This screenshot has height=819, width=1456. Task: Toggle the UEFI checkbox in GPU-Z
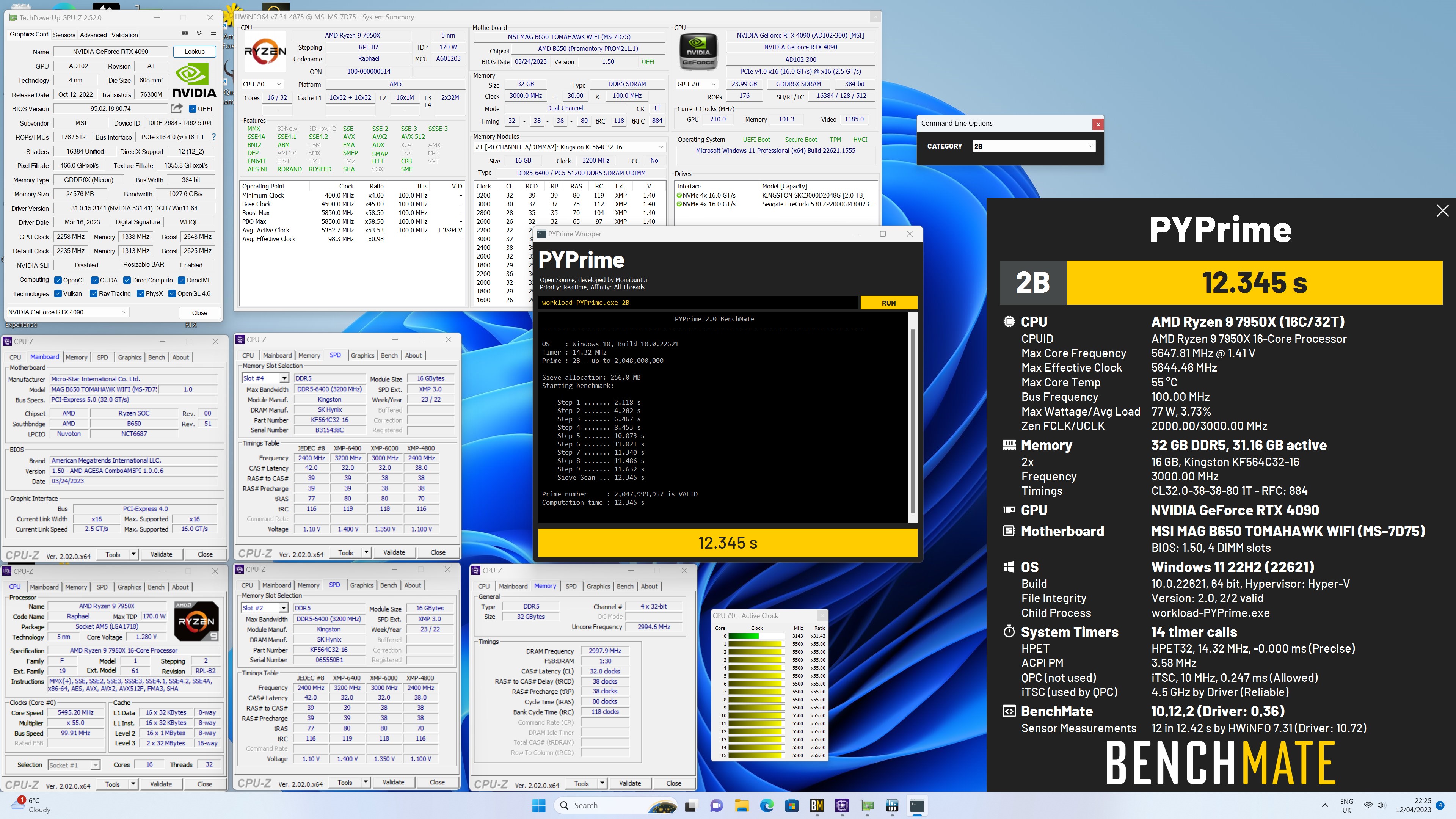(192, 108)
